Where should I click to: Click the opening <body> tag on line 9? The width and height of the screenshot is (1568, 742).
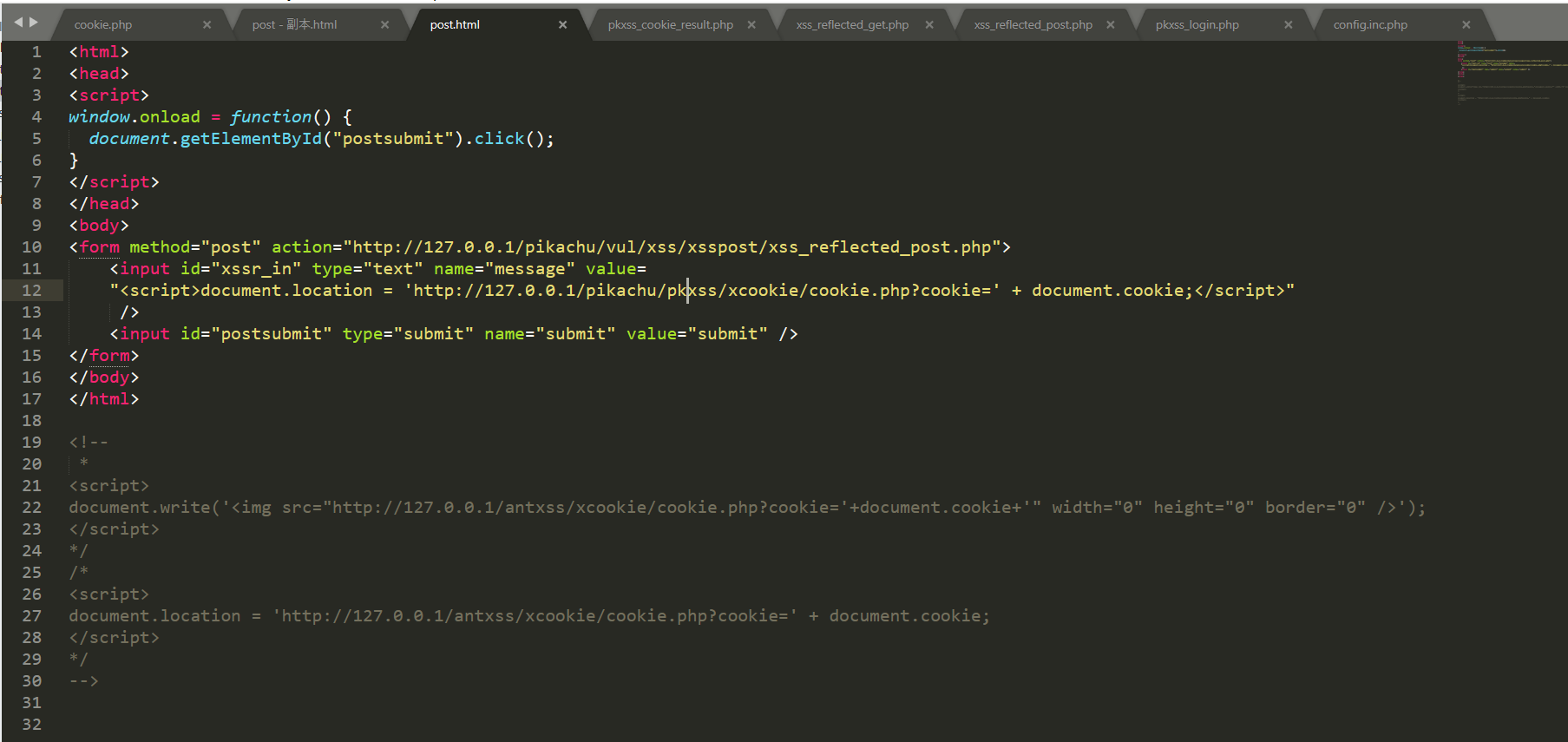coord(99,225)
